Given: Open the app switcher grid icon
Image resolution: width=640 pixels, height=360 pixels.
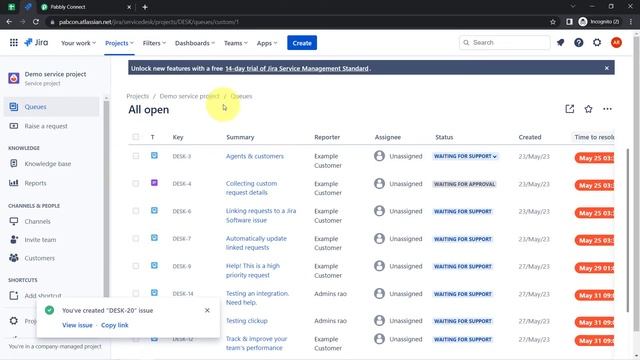Looking at the screenshot, I should pyautogui.click(x=13, y=42).
